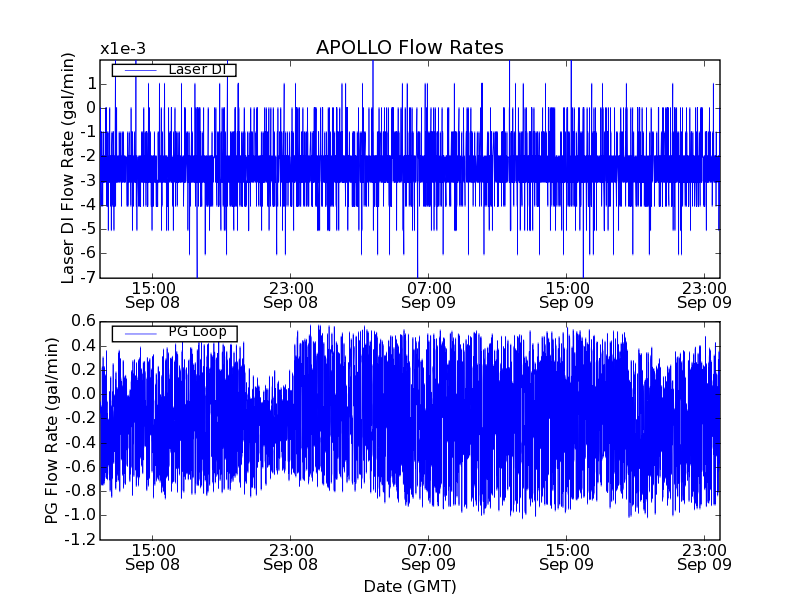The image size is (800, 600).
Task: Click the "-5" tick on Laser DI axis
Action: tap(88, 229)
